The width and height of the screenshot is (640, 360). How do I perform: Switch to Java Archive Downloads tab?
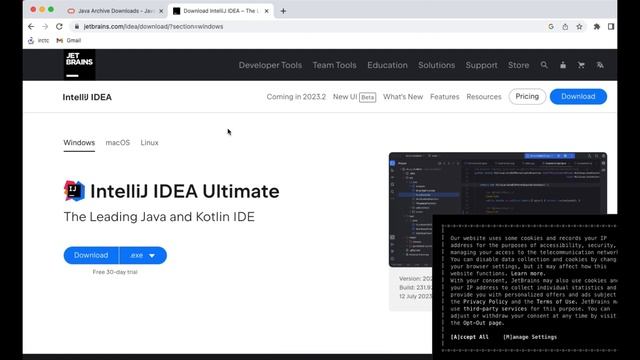point(115,11)
